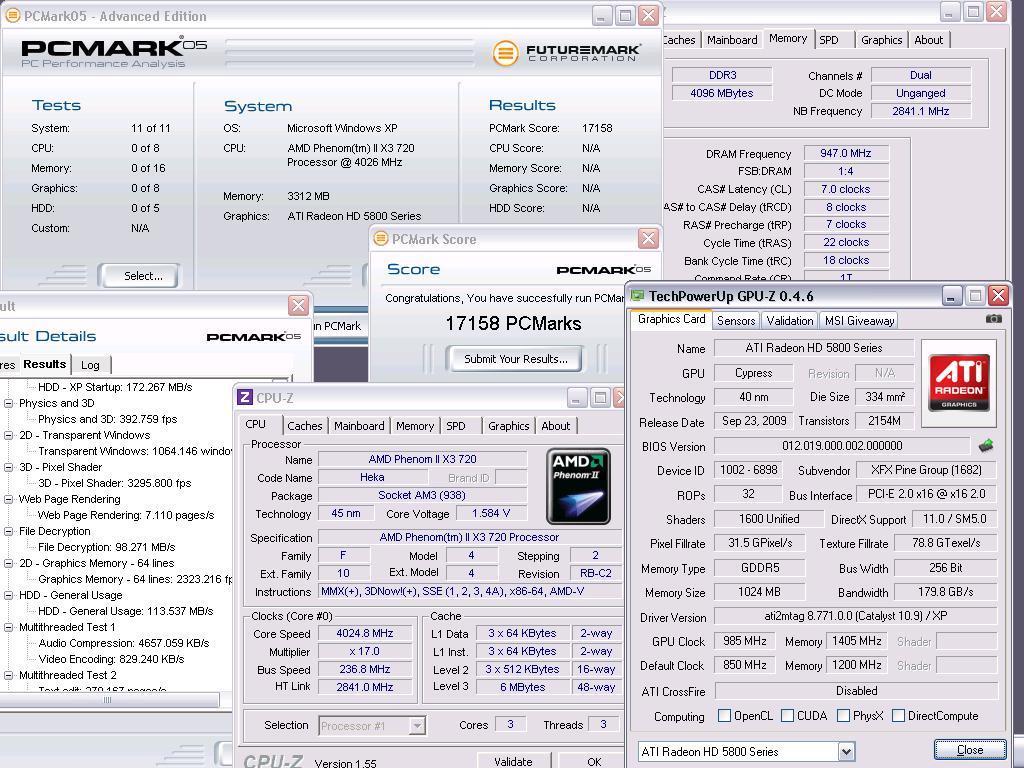Image resolution: width=1024 pixels, height=768 pixels.
Task: Click the ATI Radeon logo in GPU-Z
Action: point(959,383)
